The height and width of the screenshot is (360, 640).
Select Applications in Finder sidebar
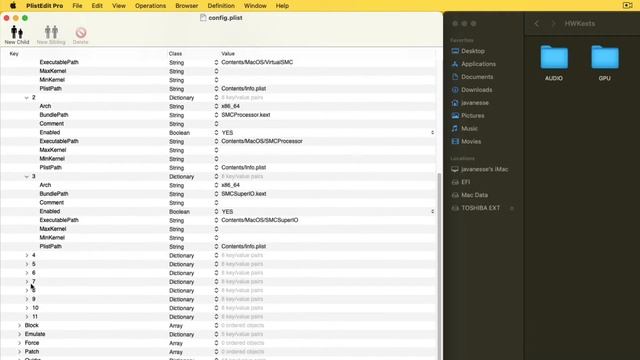click(x=478, y=64)
